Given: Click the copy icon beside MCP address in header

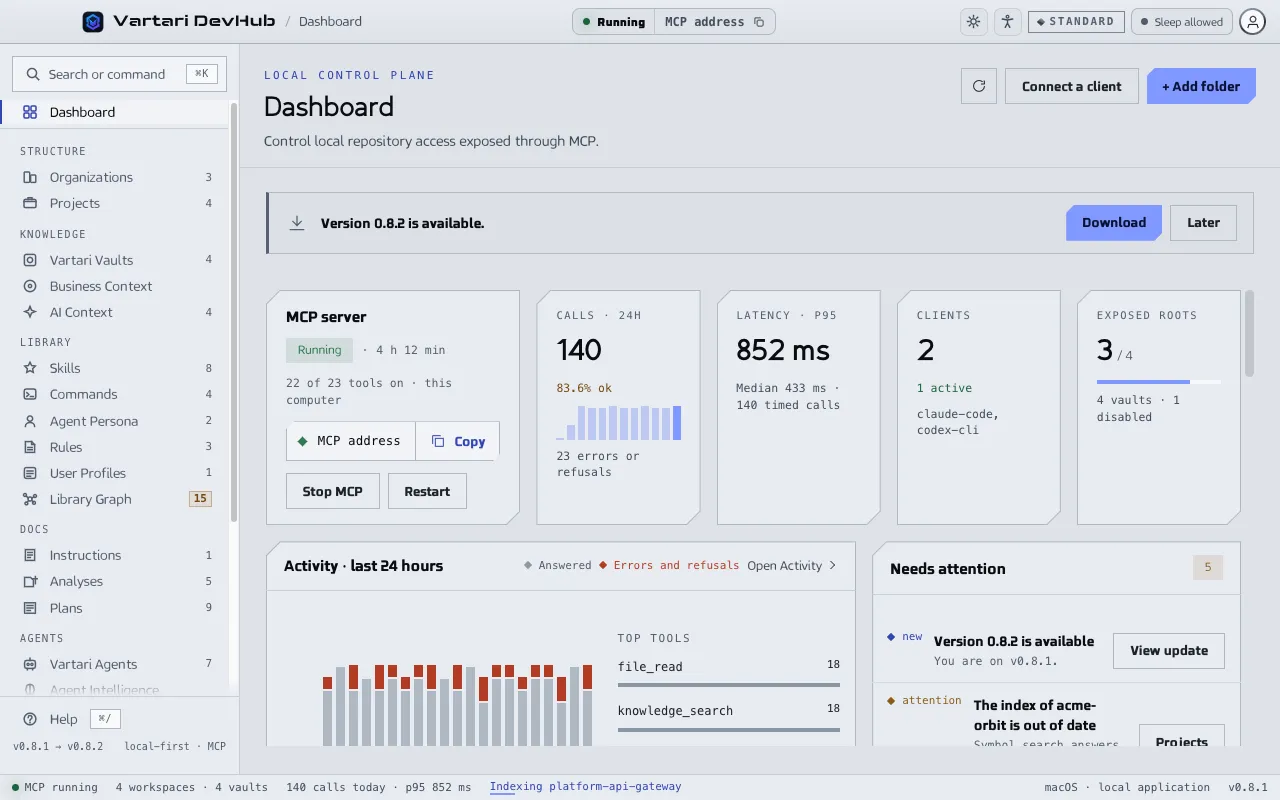Looking at the screenshot, I should tap(759, 22).
